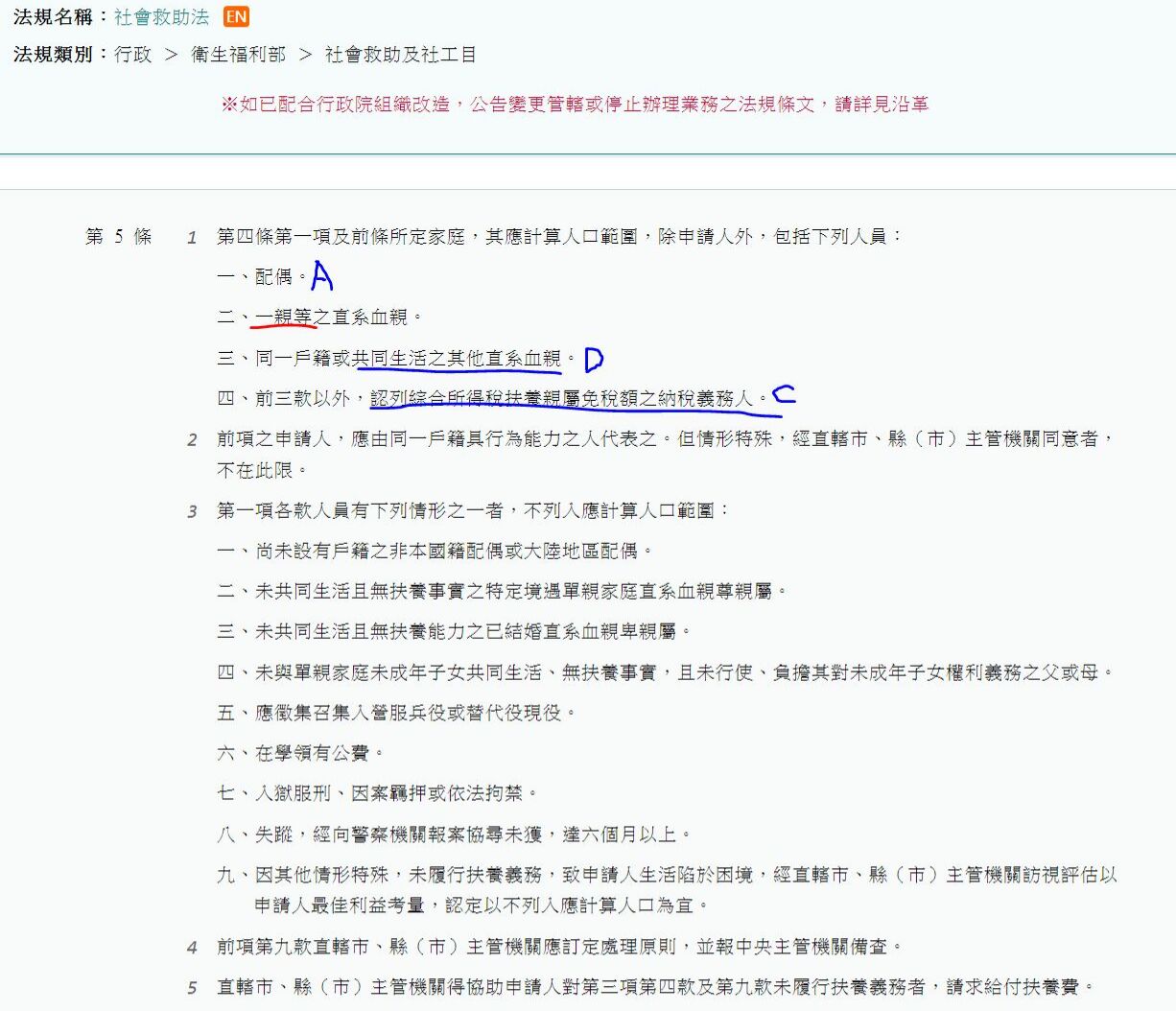Click the blue-underlined 共同生活之其他直系血親 text
The width and height of the screenshot is (1176, 1011).
(x=457, y=359)
